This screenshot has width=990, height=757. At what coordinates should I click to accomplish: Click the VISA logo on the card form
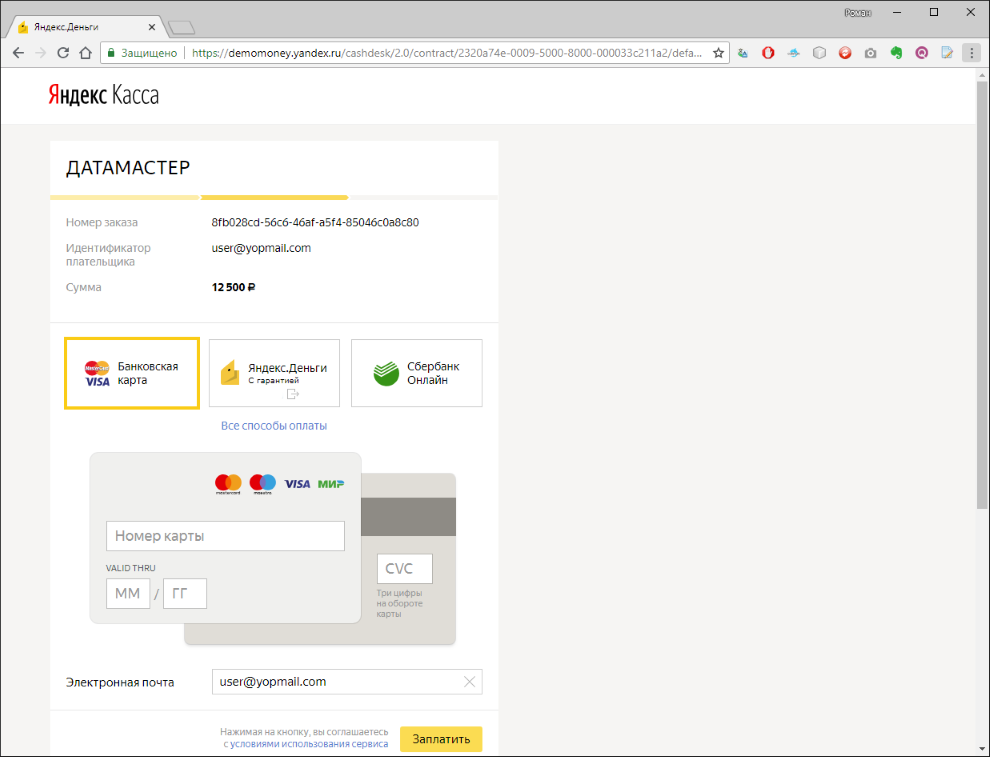click(x=297, y=484)
